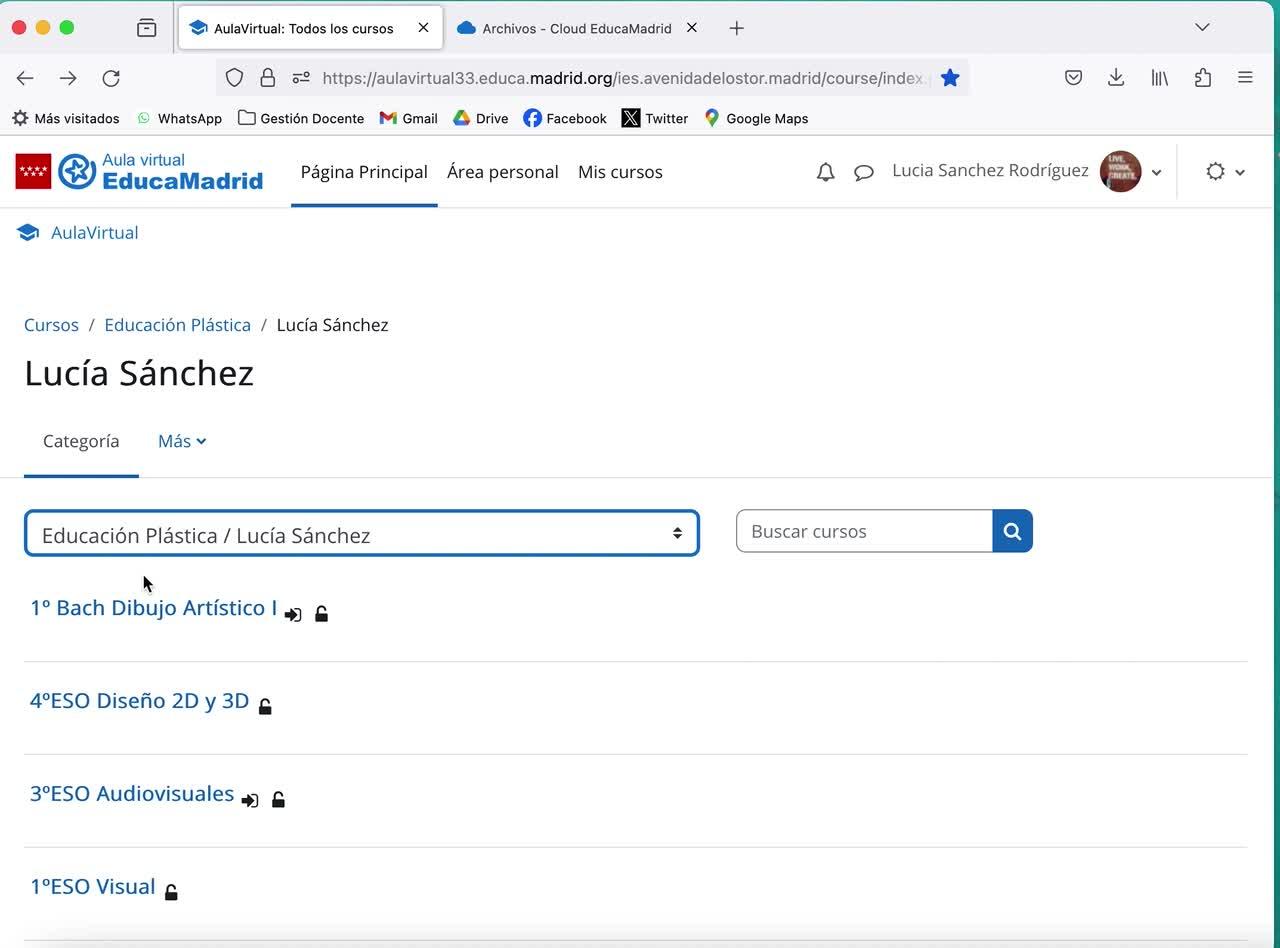The width and height of the screenshot is (1280, 948).
Task: Open the gear settings dropdown
Action: [1225, 172]
